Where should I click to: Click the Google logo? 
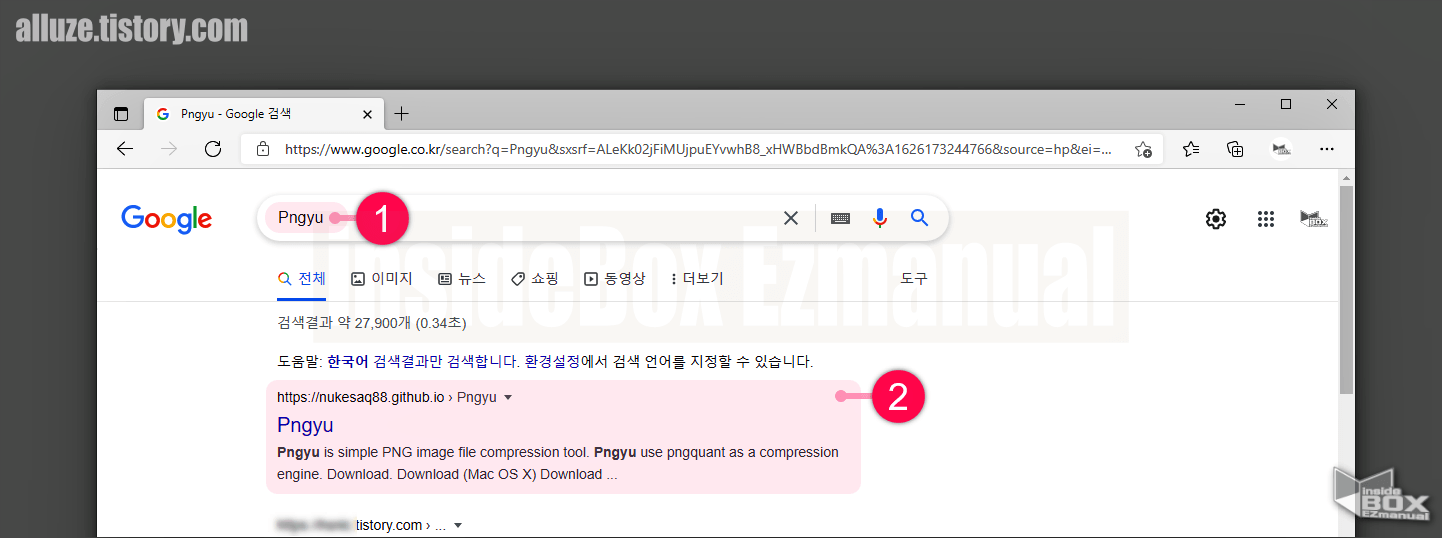(167, 219)
